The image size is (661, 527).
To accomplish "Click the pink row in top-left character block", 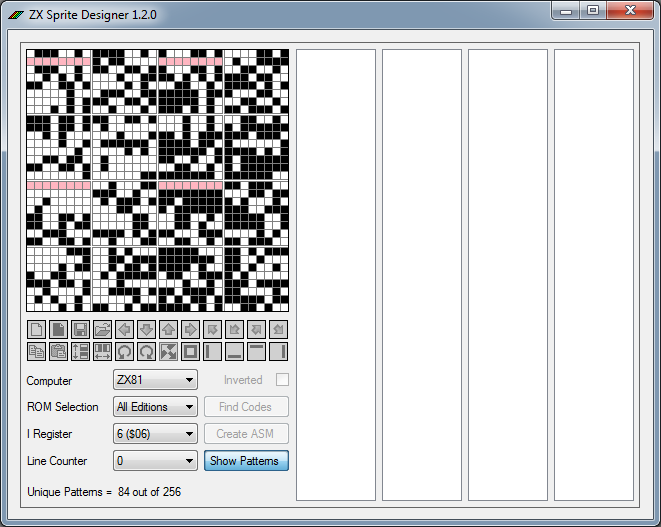I will pyautogui.click(x=59, y=62).
